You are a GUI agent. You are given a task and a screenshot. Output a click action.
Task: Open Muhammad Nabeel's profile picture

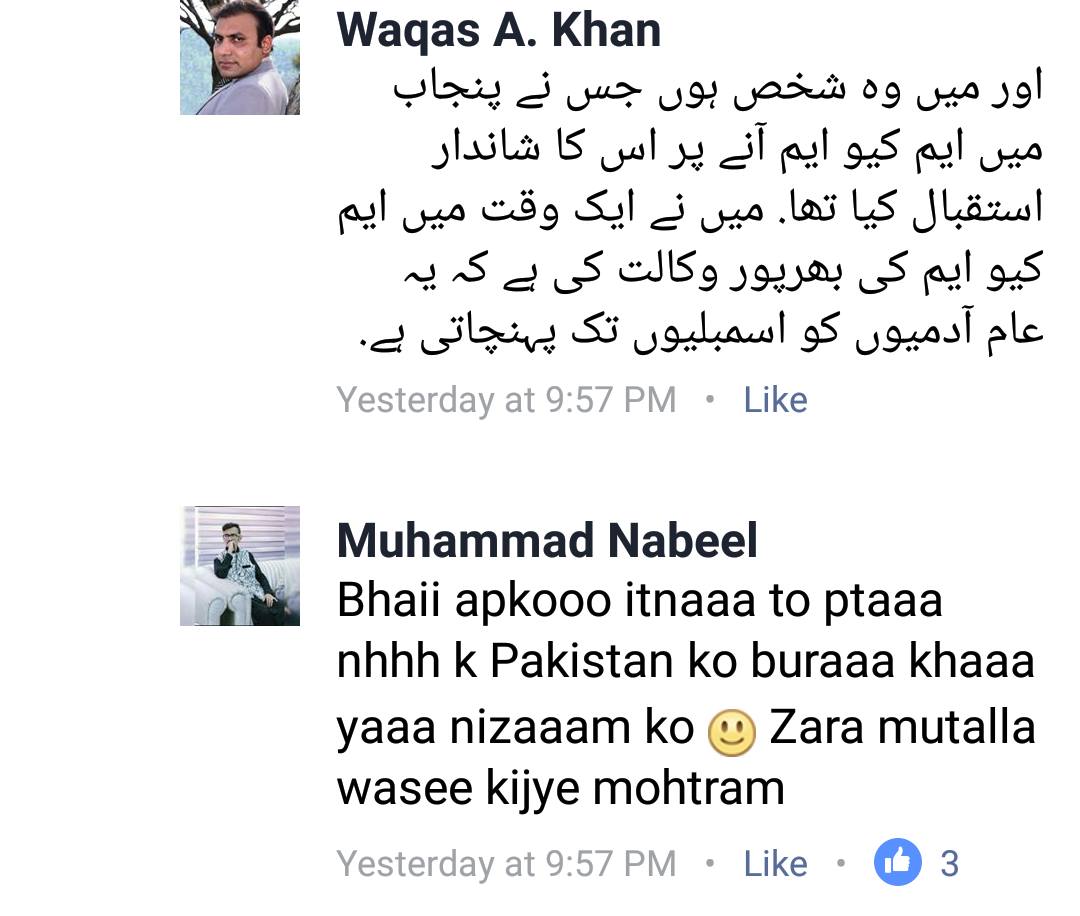[x=240, y=565]
